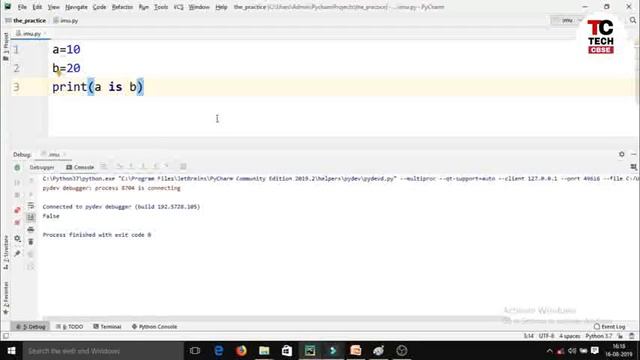Click Stop icon in debug sidebar
The image size is (640, 360).
[x=17, y=195]
